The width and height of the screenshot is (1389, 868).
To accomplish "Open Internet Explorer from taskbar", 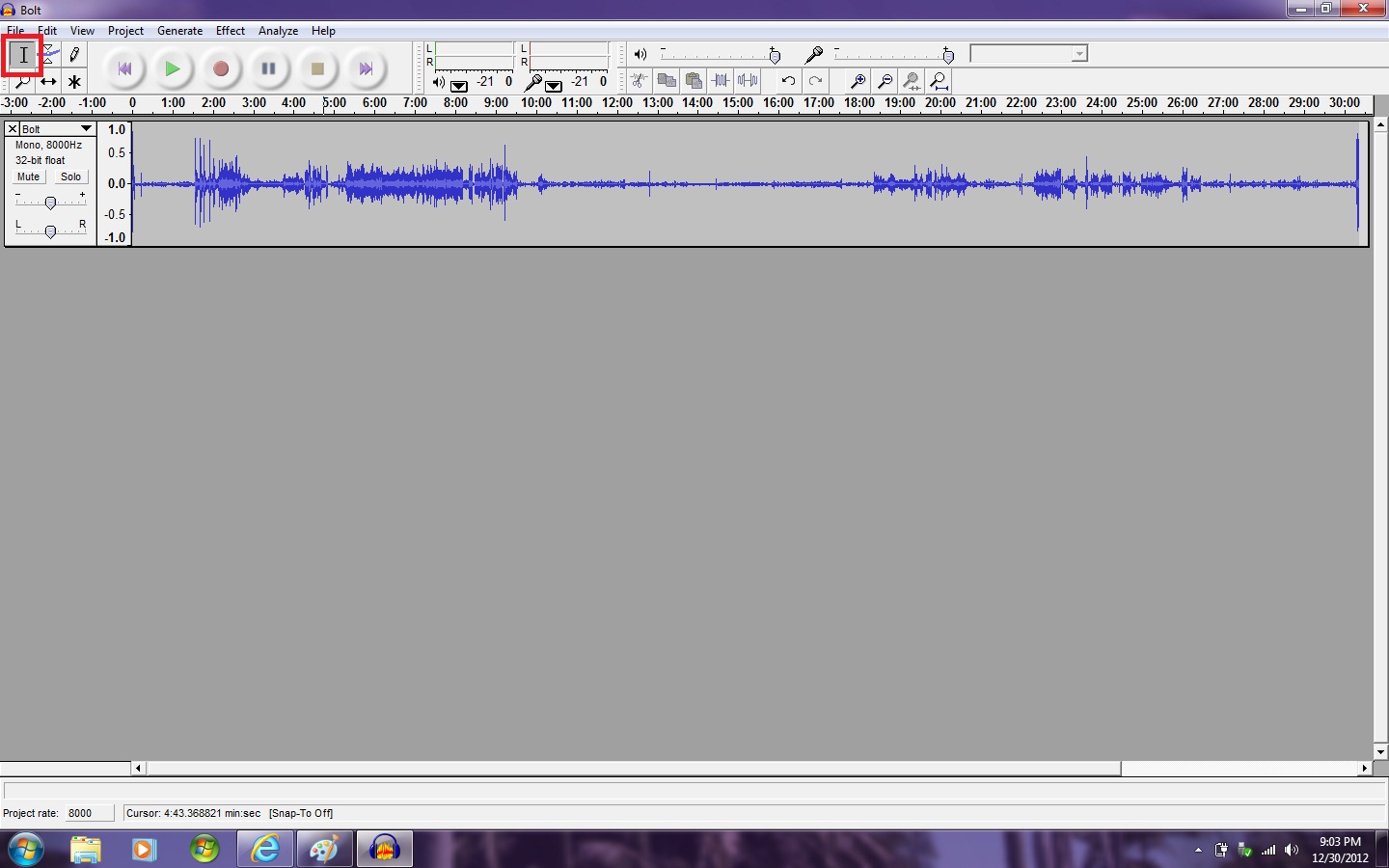I will pos(264,850).
